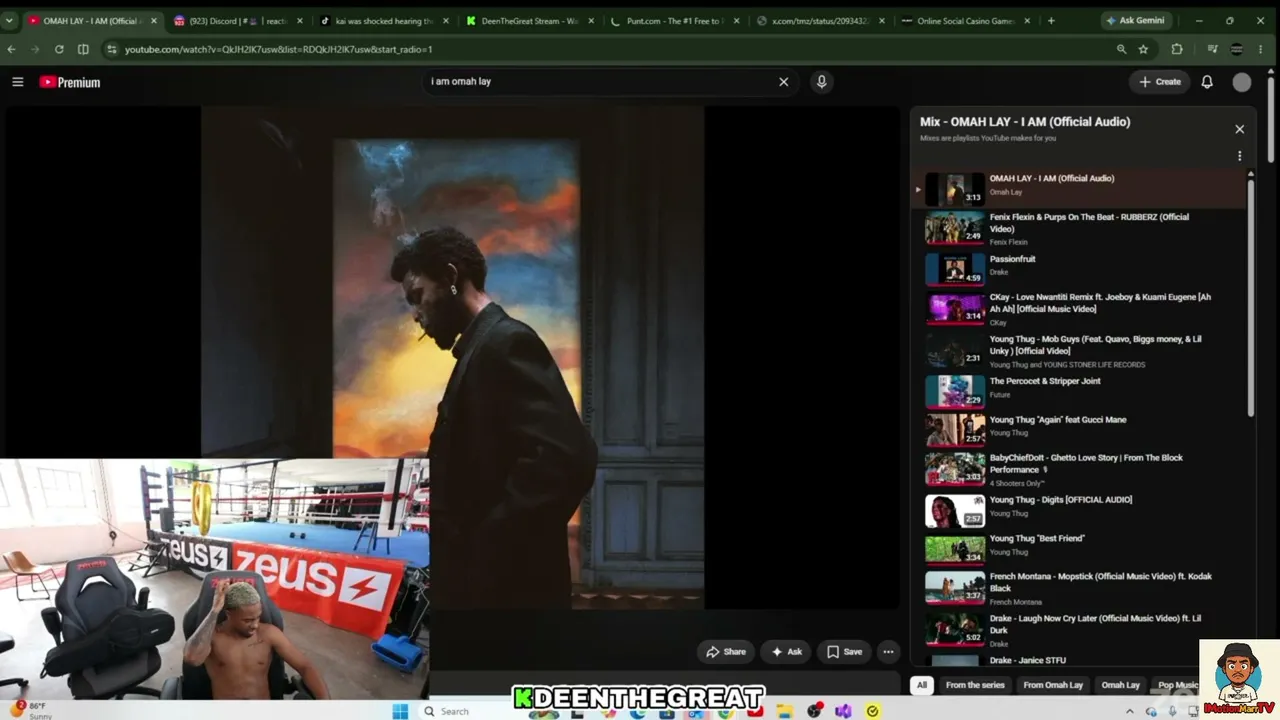
Task: Play Fenix Flexin RUBBERZ thumbnail
Action: 955,228
